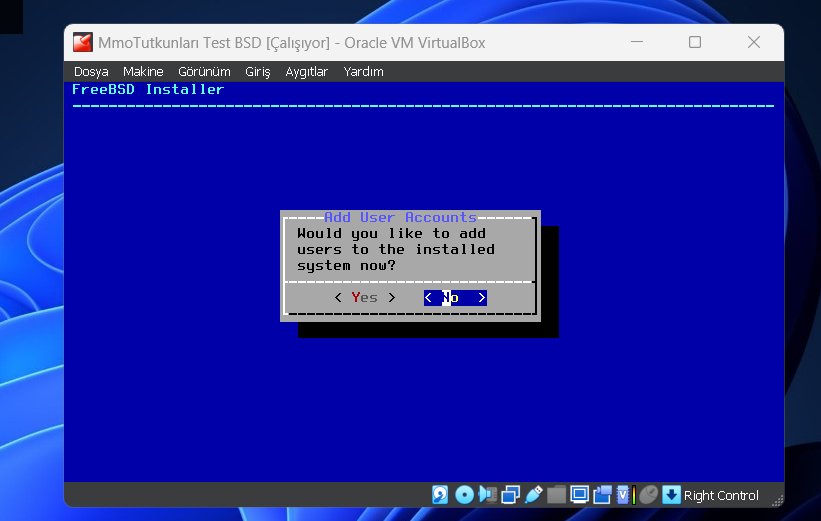Image resolution: width=821 pixels, height=521 pixels.
Task: Open the Görünüm menu
Action: pyautogui.click(x=204, y=72)
